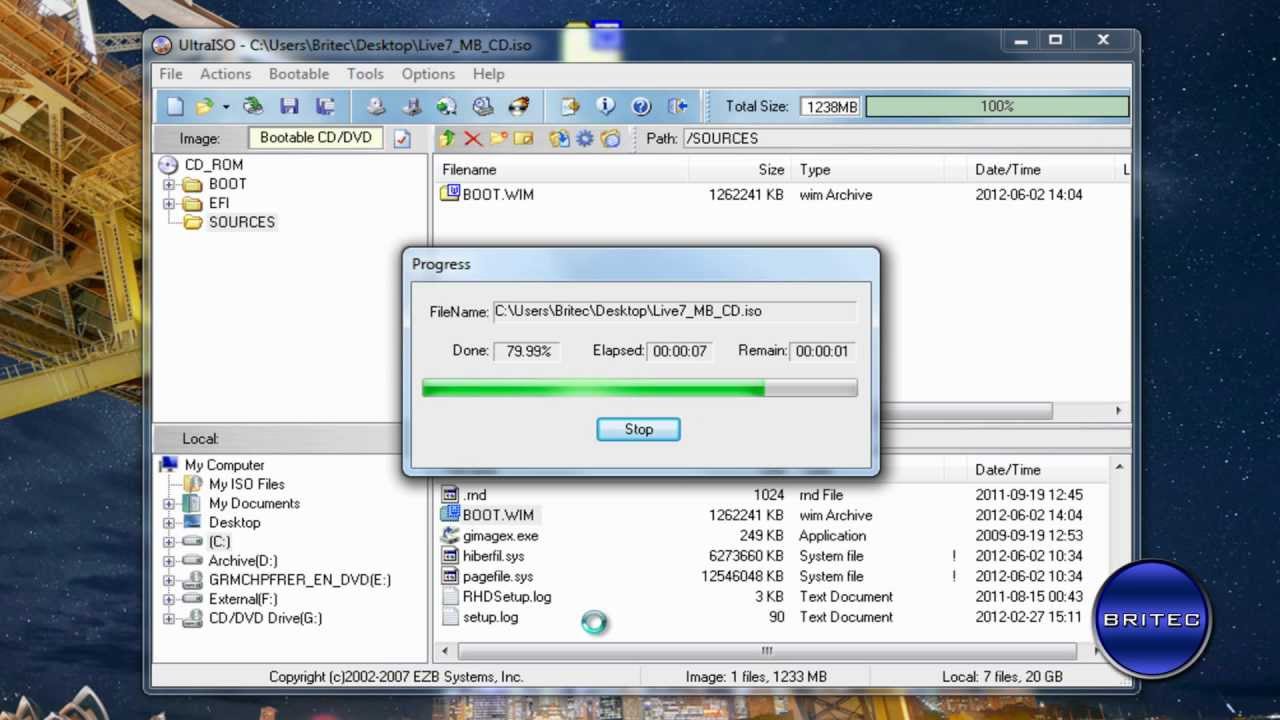Stop the ISO save progress
The image size is (1280, 720).
[x=638, y=429]
